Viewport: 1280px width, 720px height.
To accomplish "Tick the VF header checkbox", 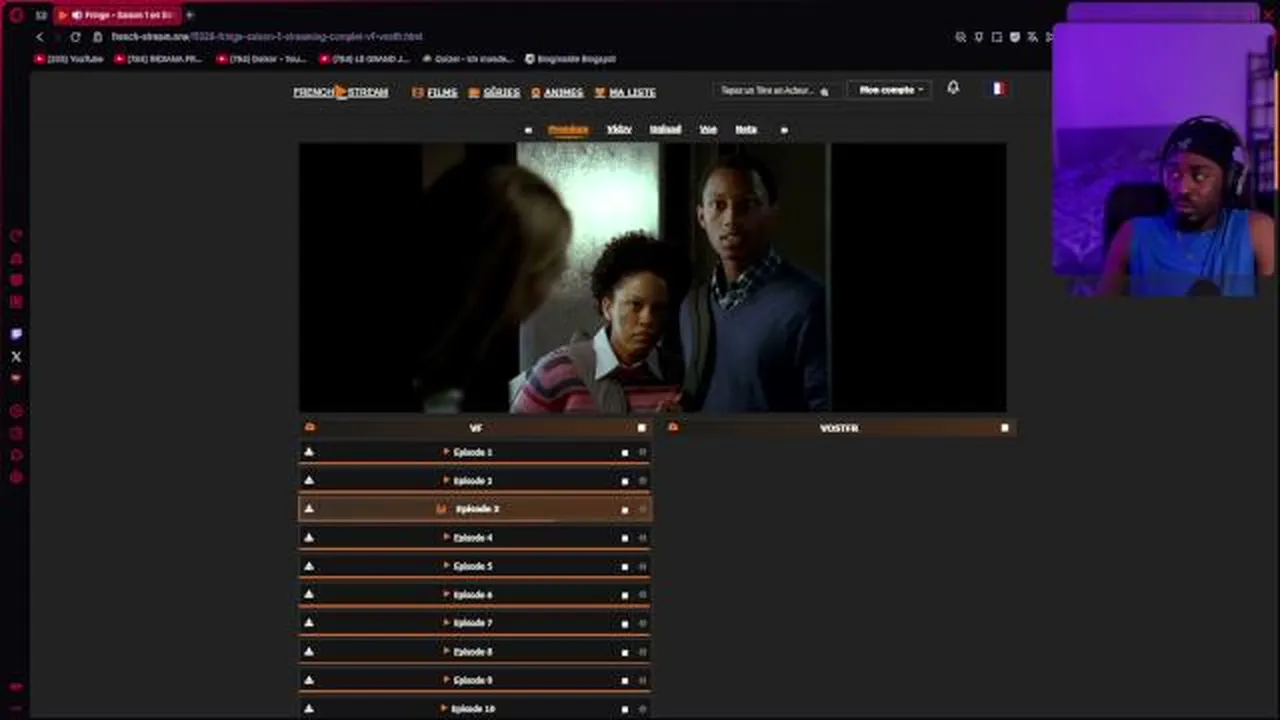I will click(642, 428).
